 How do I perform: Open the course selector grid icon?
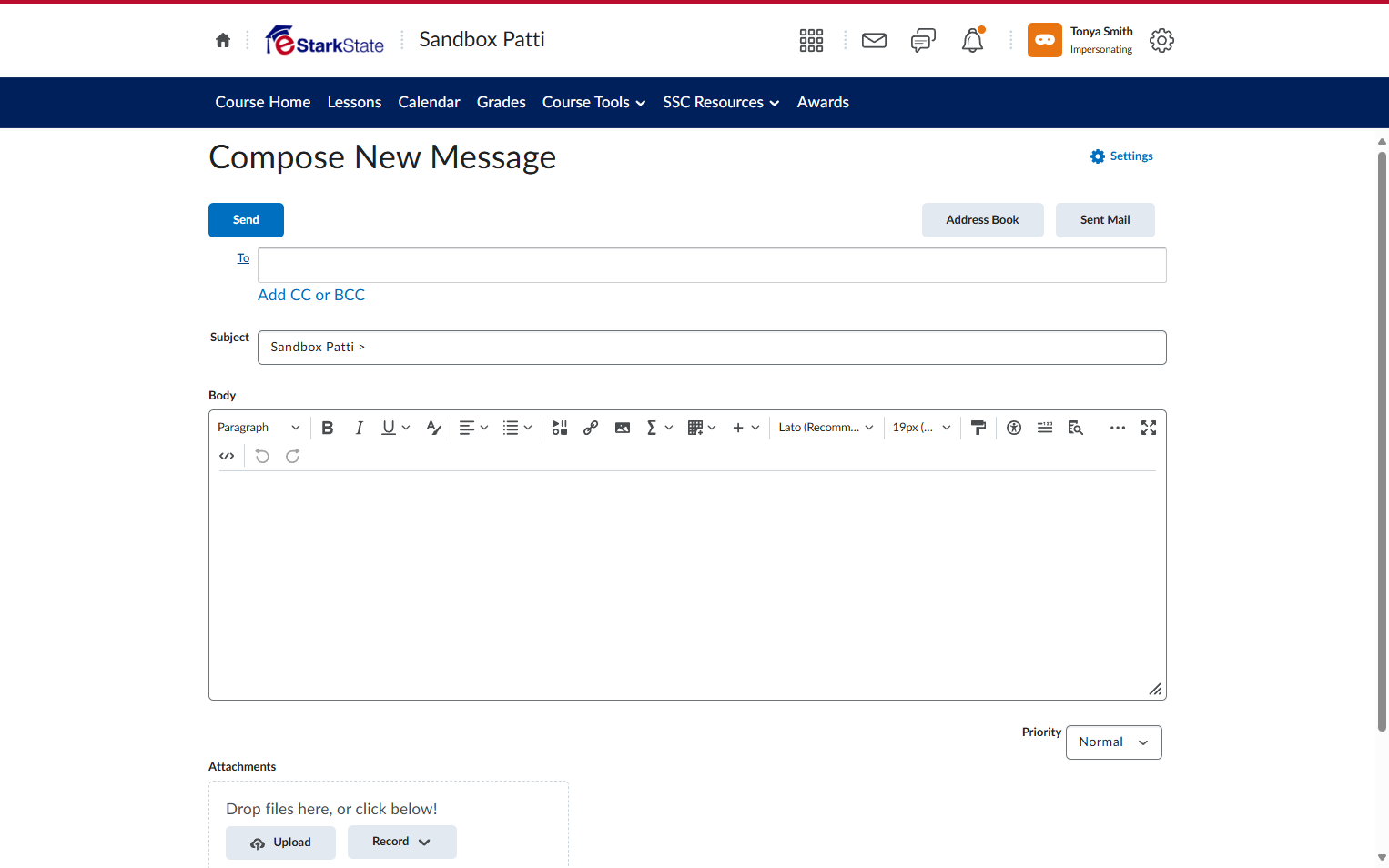tap(811, 40)
